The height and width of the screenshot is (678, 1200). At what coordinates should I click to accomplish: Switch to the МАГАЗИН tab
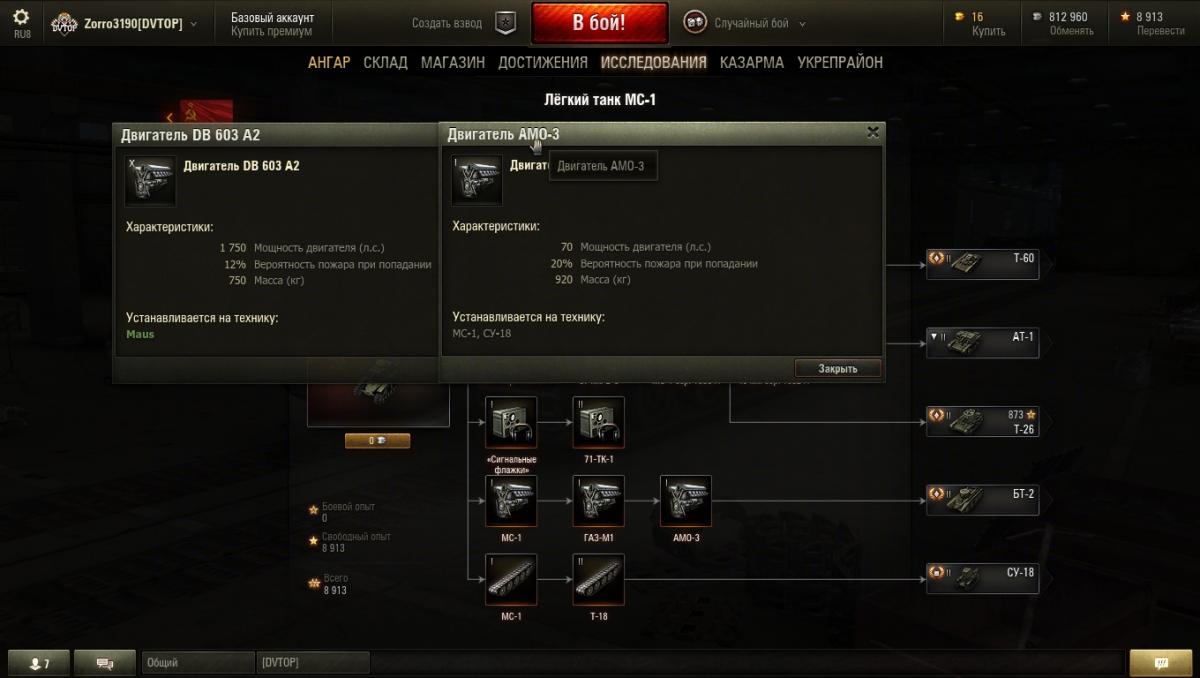453,62
